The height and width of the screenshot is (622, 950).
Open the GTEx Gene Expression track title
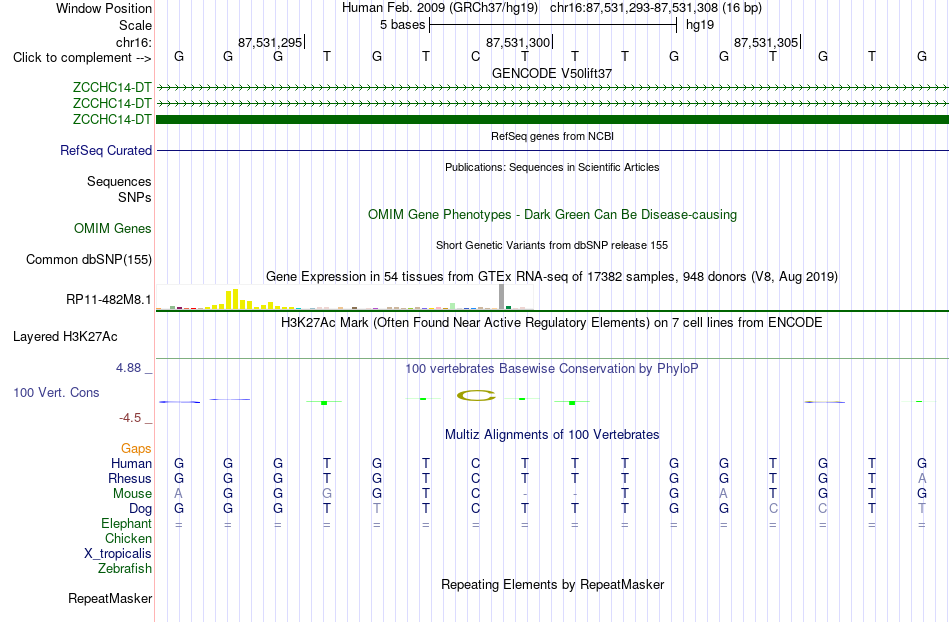click(x=552, y=276)
